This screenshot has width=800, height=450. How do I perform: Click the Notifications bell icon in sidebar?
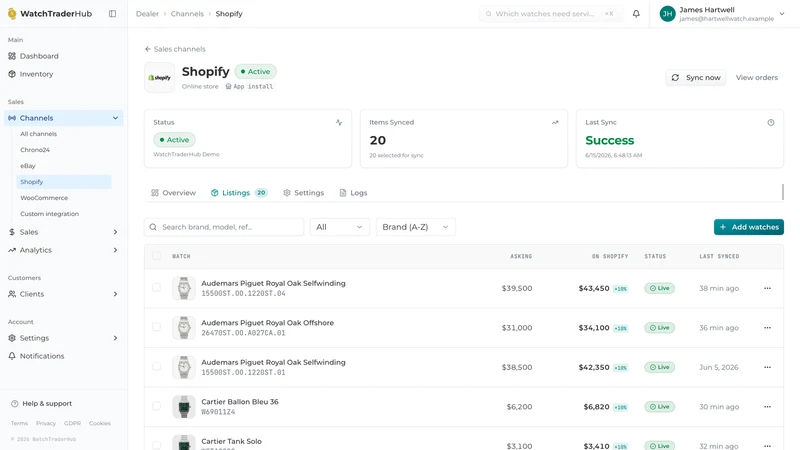(12, 356)
